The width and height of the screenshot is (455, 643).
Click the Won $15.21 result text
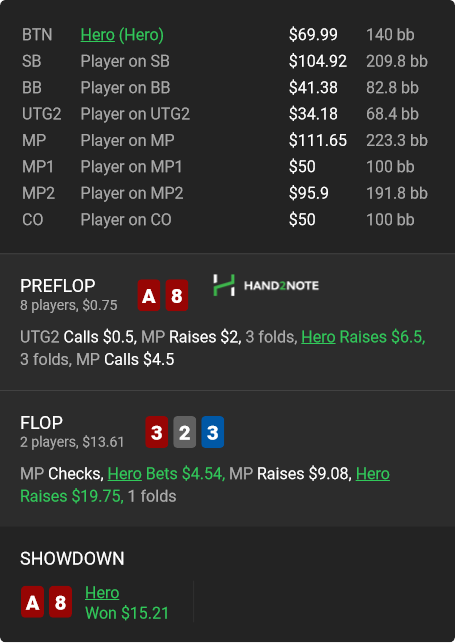(x=127, y=613)
